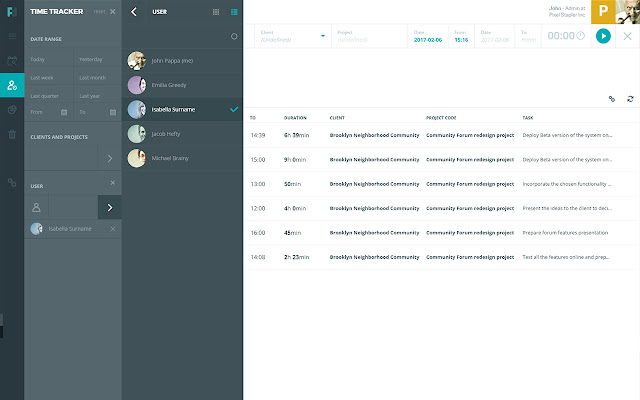Click the From date range field

point(49,112)
